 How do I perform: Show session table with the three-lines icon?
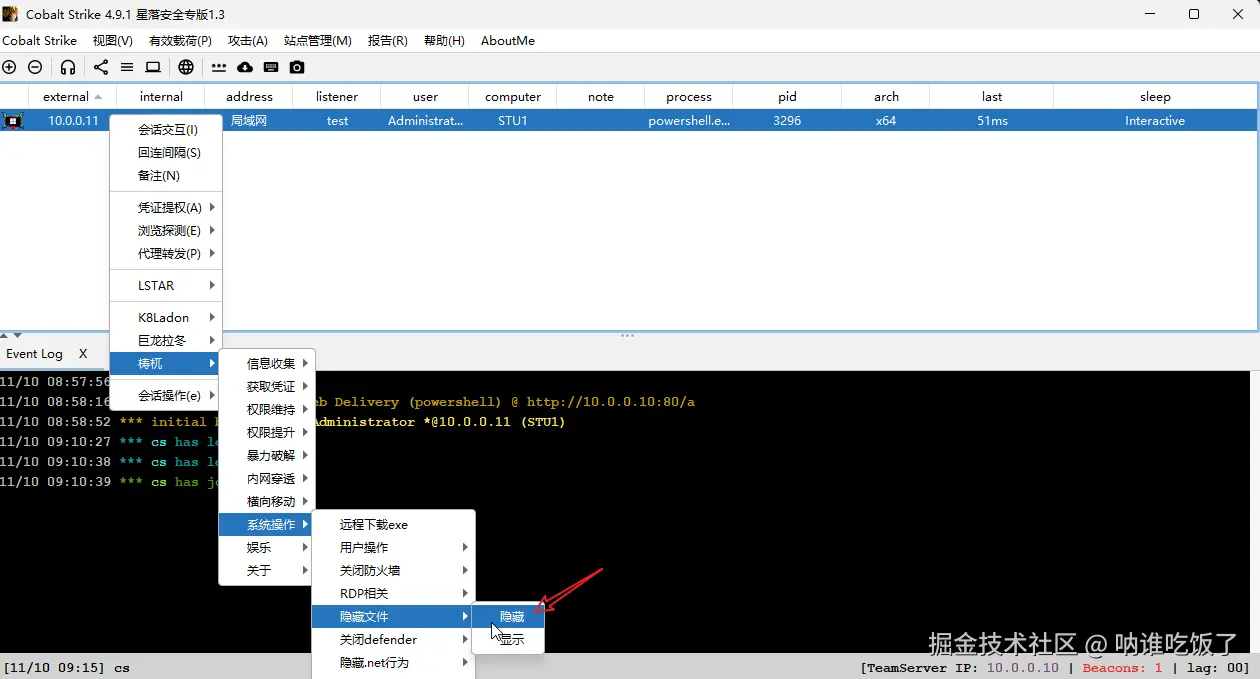[127, 67]
